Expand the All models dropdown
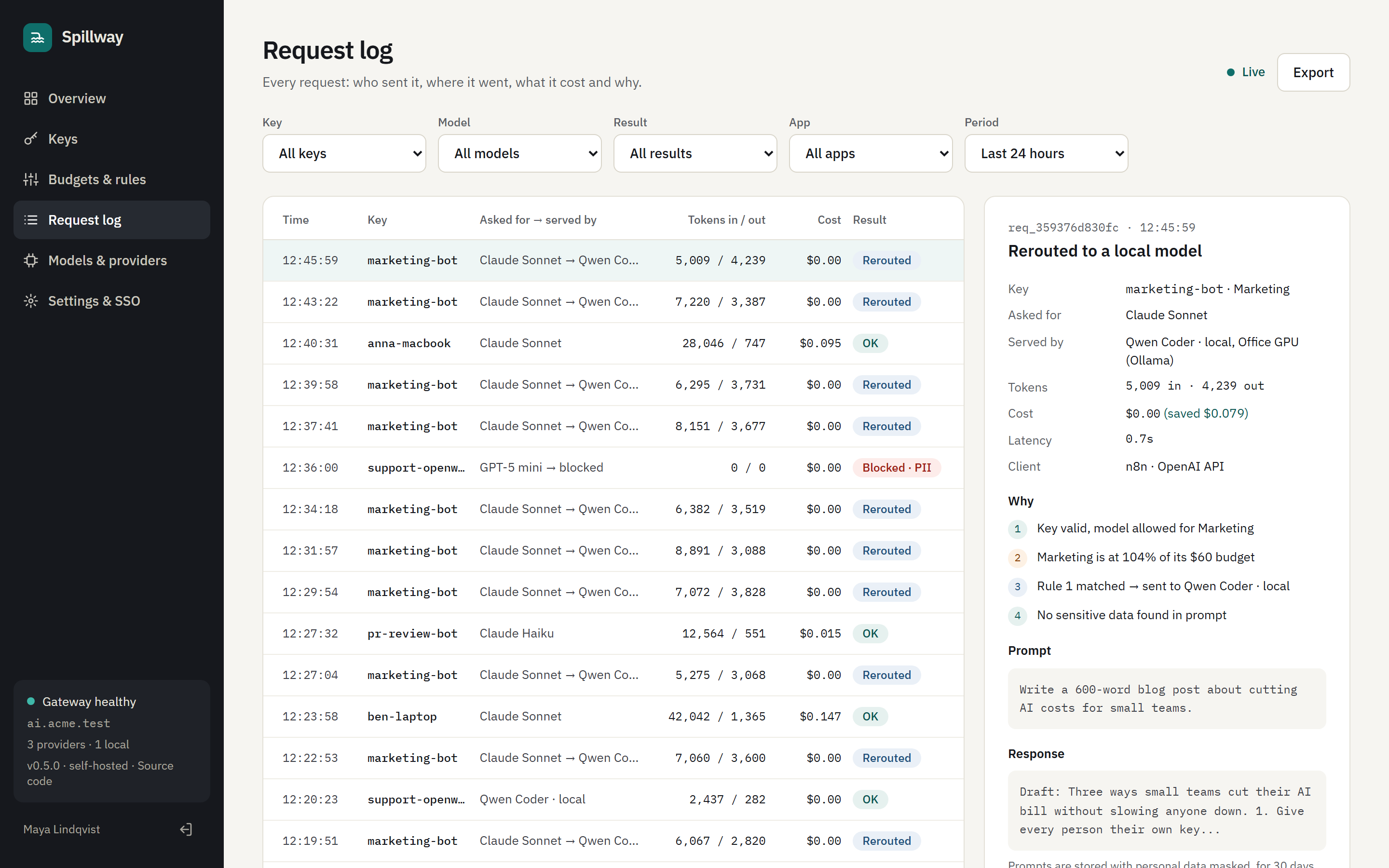Screen dimensions: 1389x868 coord(519,153)
